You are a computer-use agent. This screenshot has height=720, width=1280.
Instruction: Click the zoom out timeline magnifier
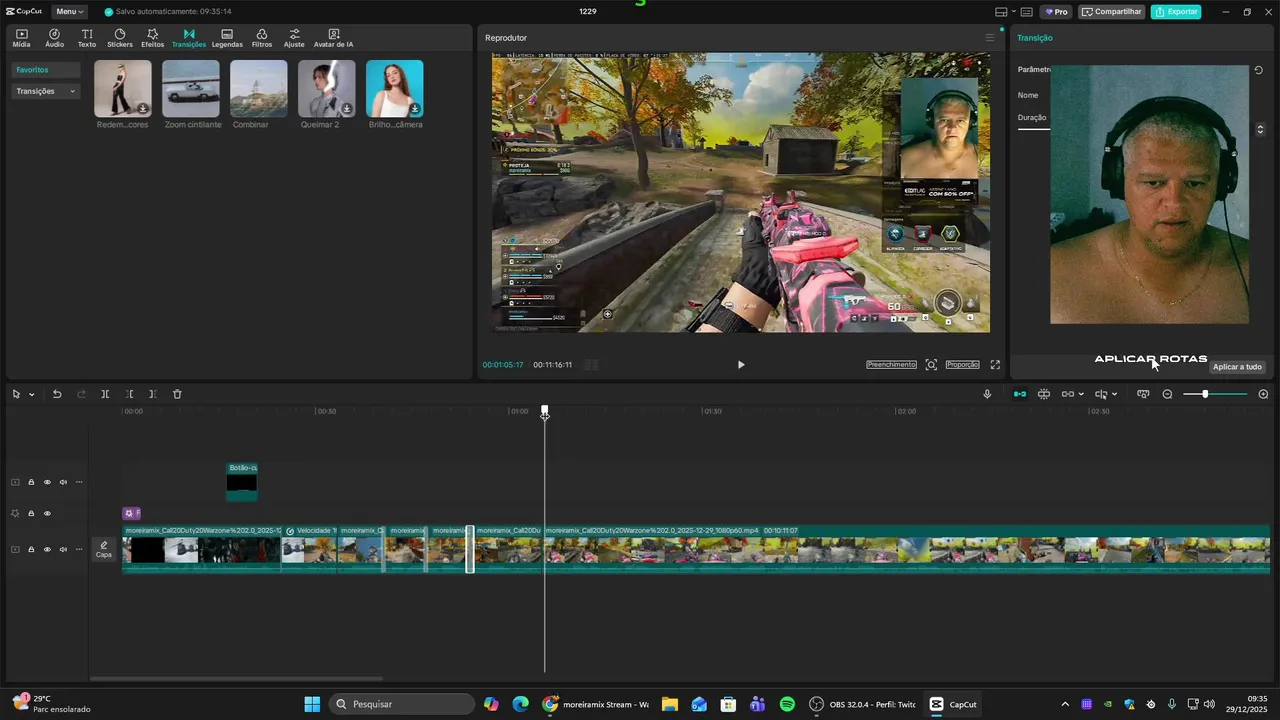point(1167,394)
